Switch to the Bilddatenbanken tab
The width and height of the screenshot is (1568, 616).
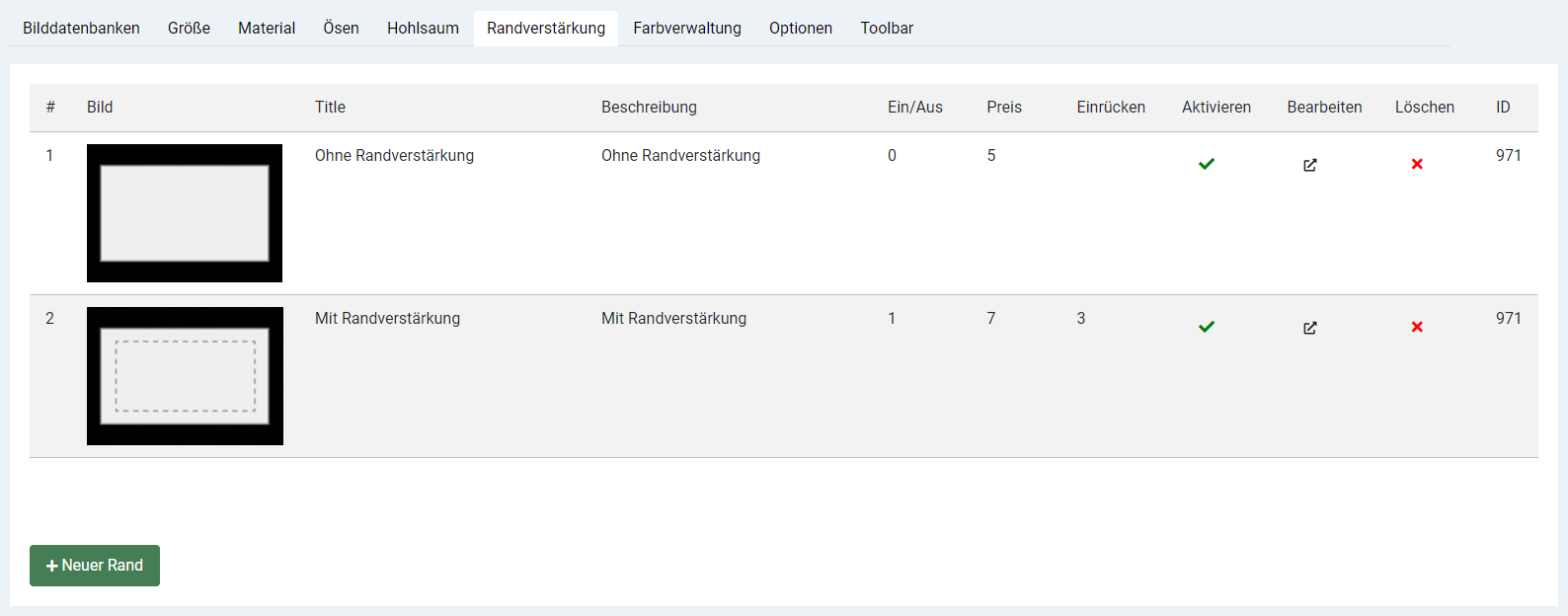click(81, 29)
